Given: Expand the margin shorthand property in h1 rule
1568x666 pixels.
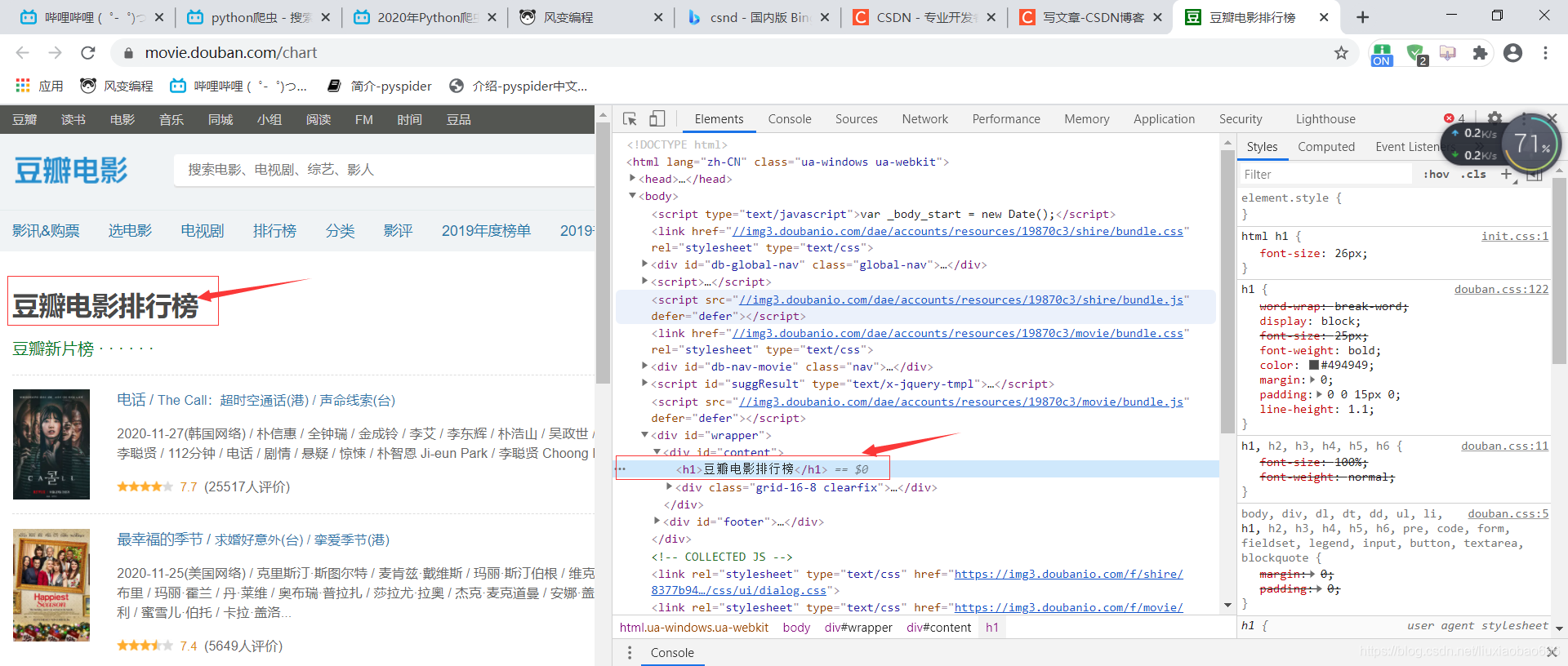Looking at the screenshot, I should pos(1312,380).
